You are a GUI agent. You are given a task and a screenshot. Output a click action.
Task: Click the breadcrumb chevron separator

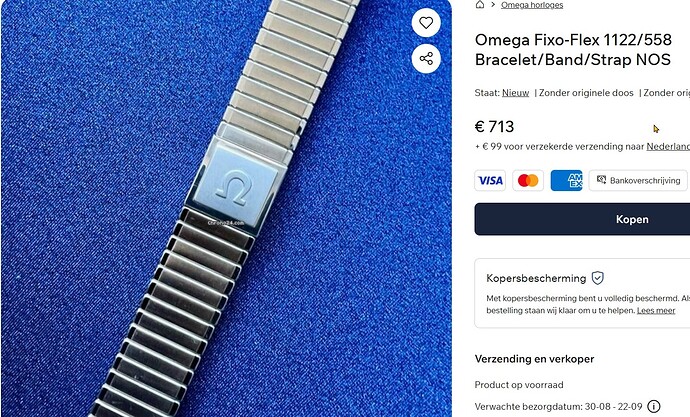[493, 4]
